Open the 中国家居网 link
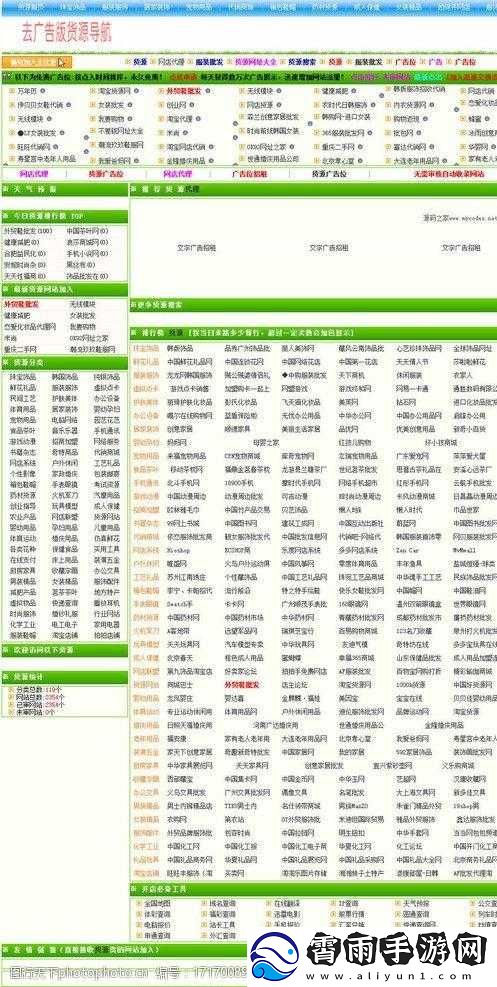Viewport: 497px width, 987px height. (x=298, y=752)
